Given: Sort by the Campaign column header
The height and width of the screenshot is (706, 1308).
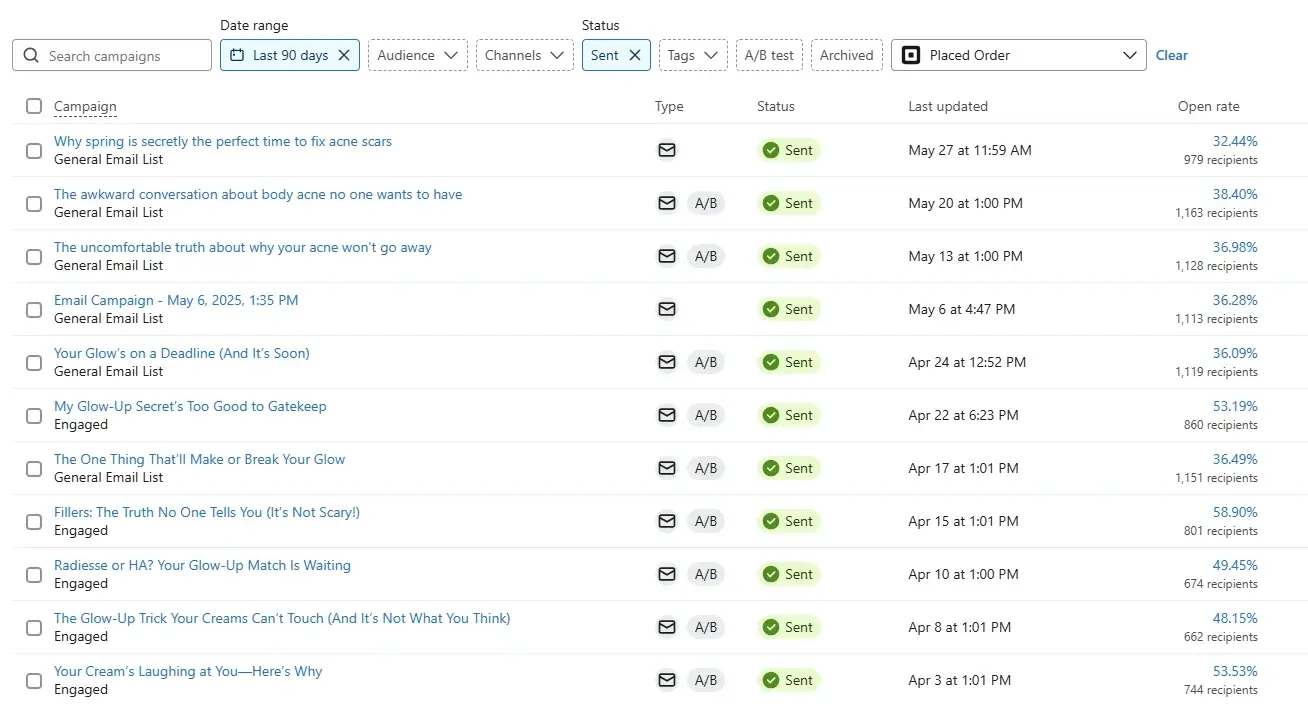Looking at the screenshot, I should tap(85, 106).
